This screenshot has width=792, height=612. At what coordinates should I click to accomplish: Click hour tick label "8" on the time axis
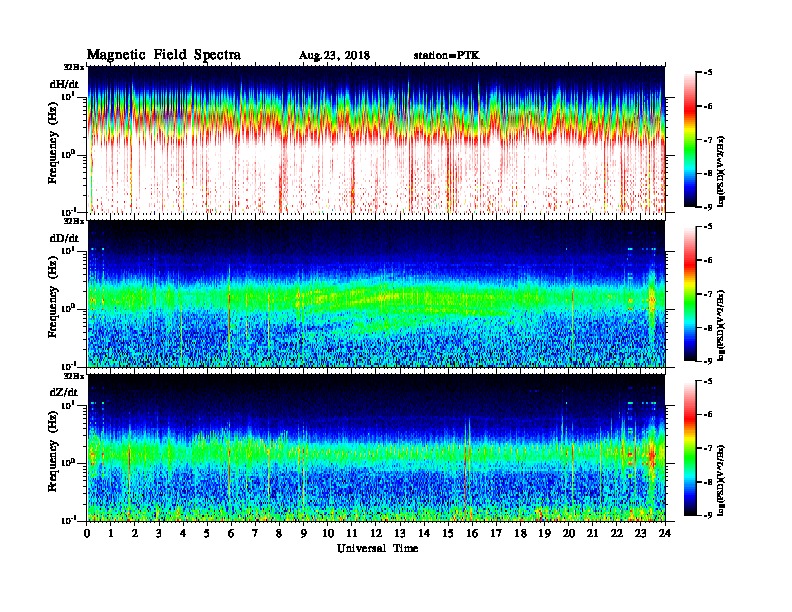[x=279, y=533]
